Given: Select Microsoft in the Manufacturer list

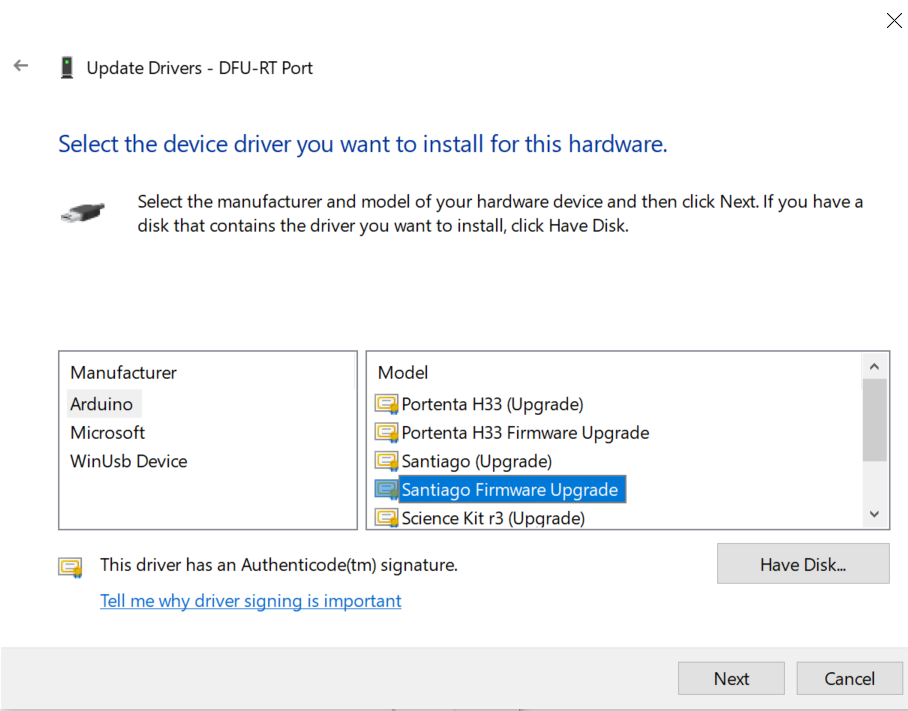Looking at the screenshot, I should [107, 433].
